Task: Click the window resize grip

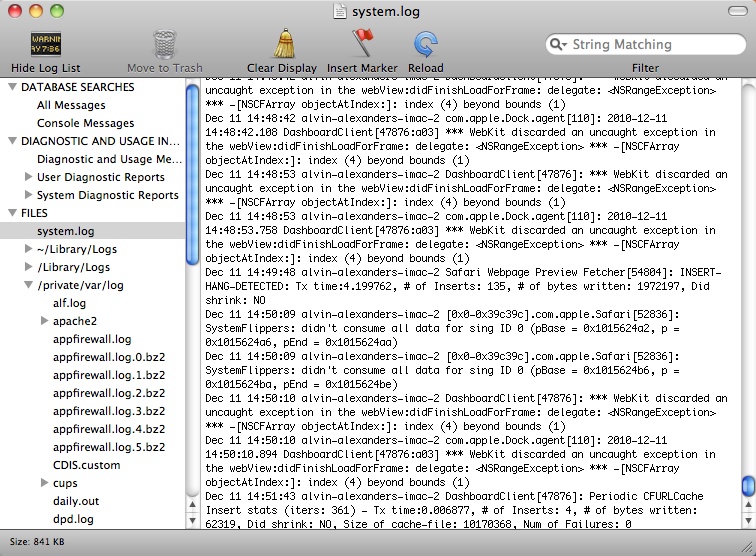Action: (747, 547)
